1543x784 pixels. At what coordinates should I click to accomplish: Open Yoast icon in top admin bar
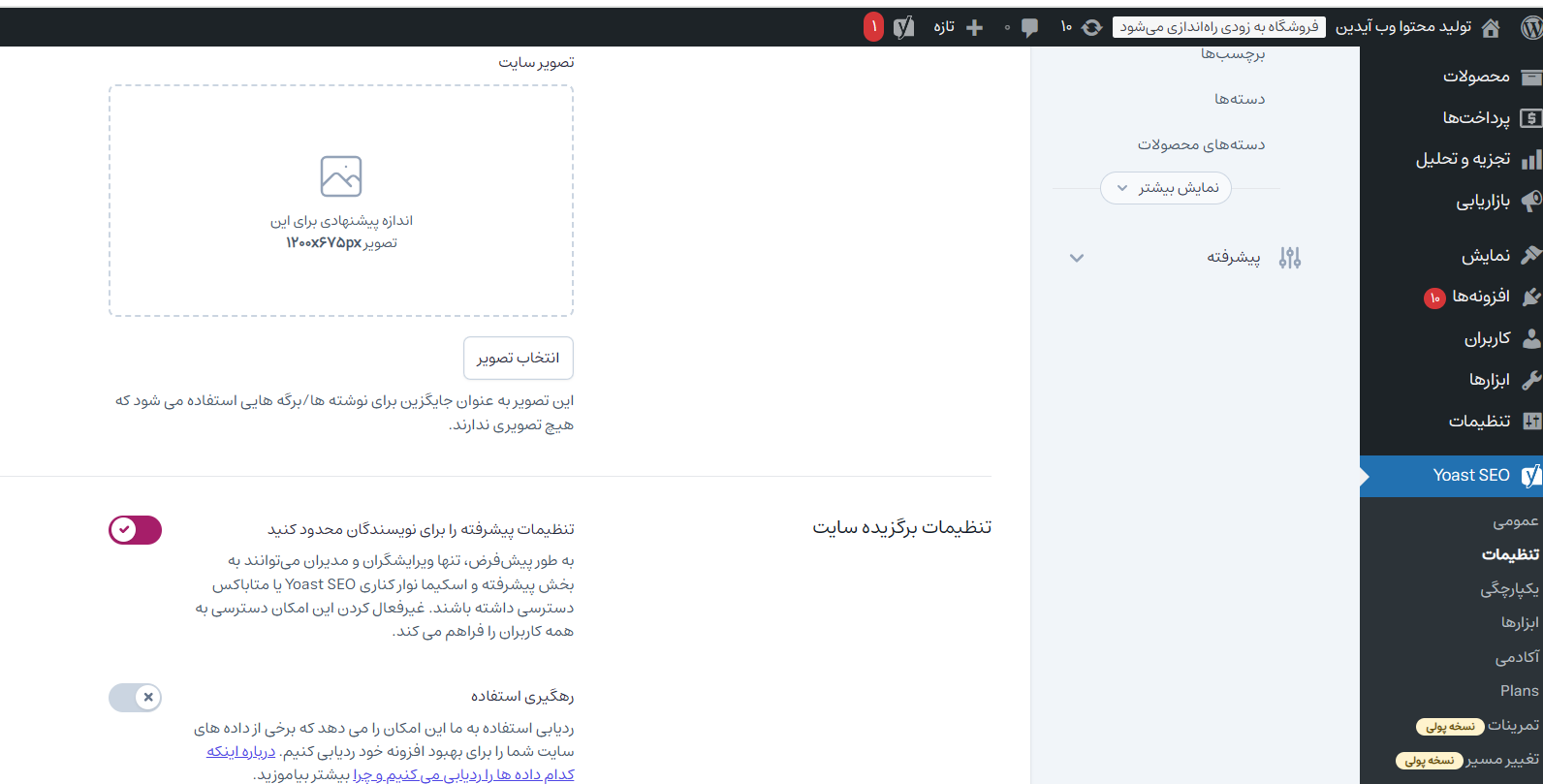(x=903, y=27)
